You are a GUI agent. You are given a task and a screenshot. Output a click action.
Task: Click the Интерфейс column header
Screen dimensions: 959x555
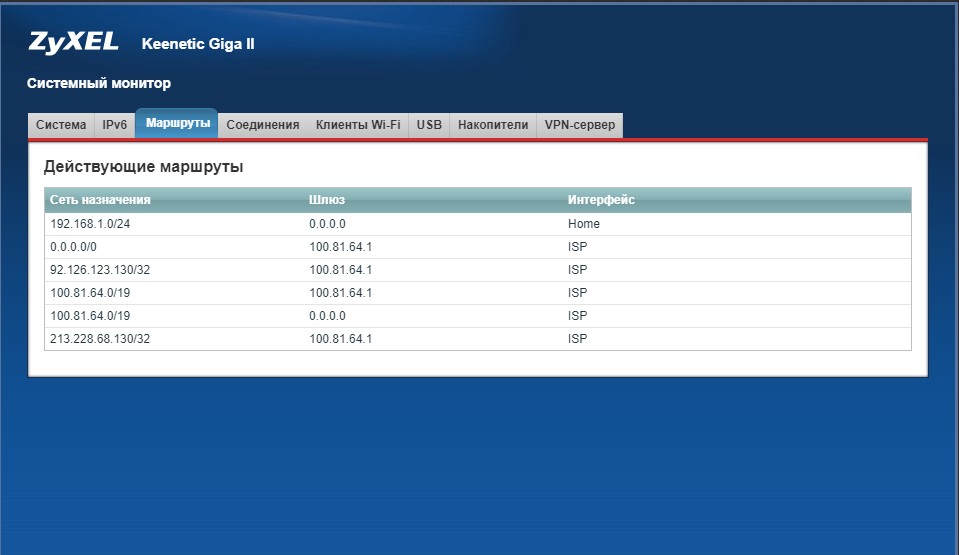coord(601,200)
